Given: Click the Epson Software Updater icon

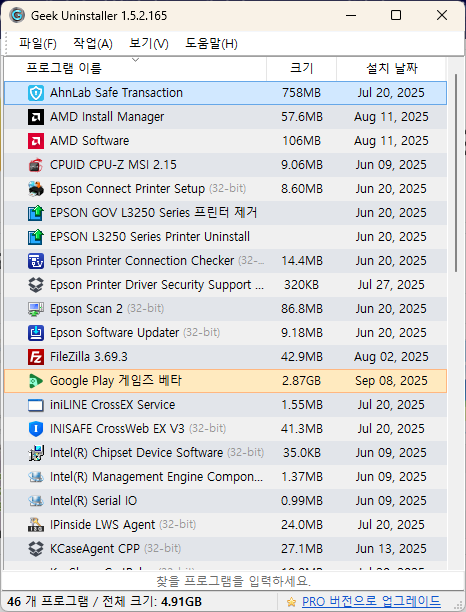Looking at the screenshot, I should 36,333.
